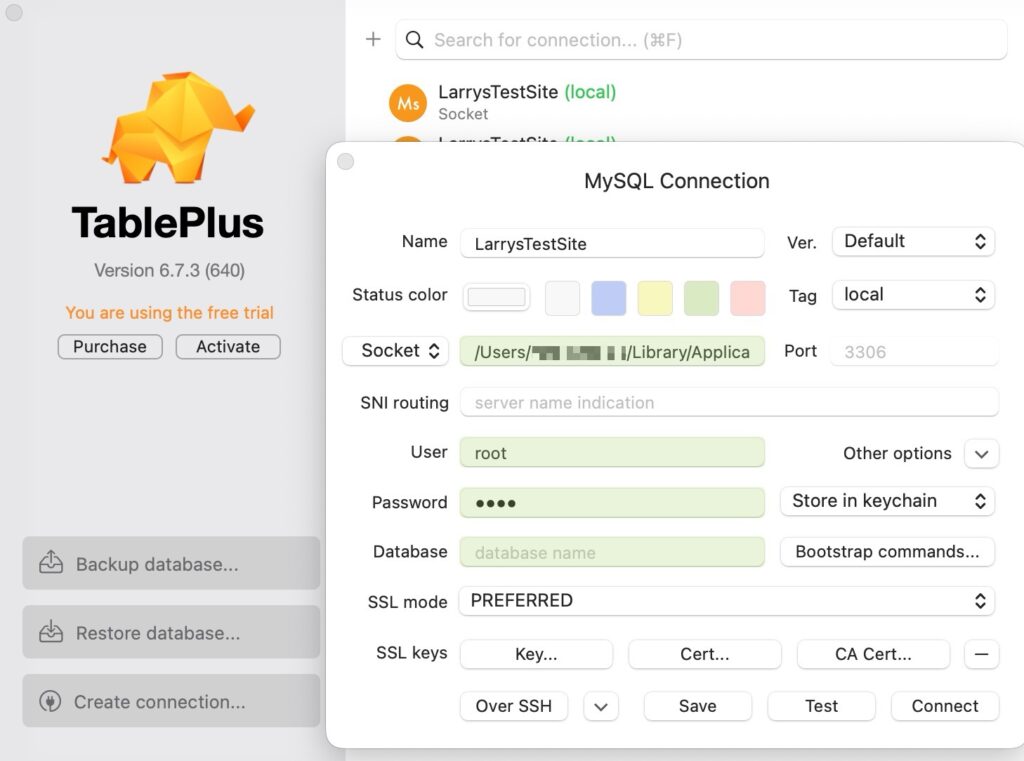Click the plus icon to add connection
This screenshot has width=1024, height=761.
tap(373, 40)
